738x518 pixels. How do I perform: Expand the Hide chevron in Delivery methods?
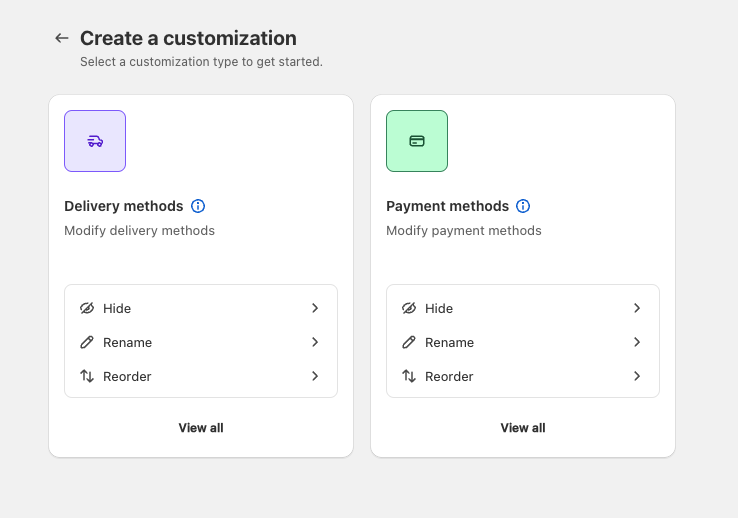[315, 308]
